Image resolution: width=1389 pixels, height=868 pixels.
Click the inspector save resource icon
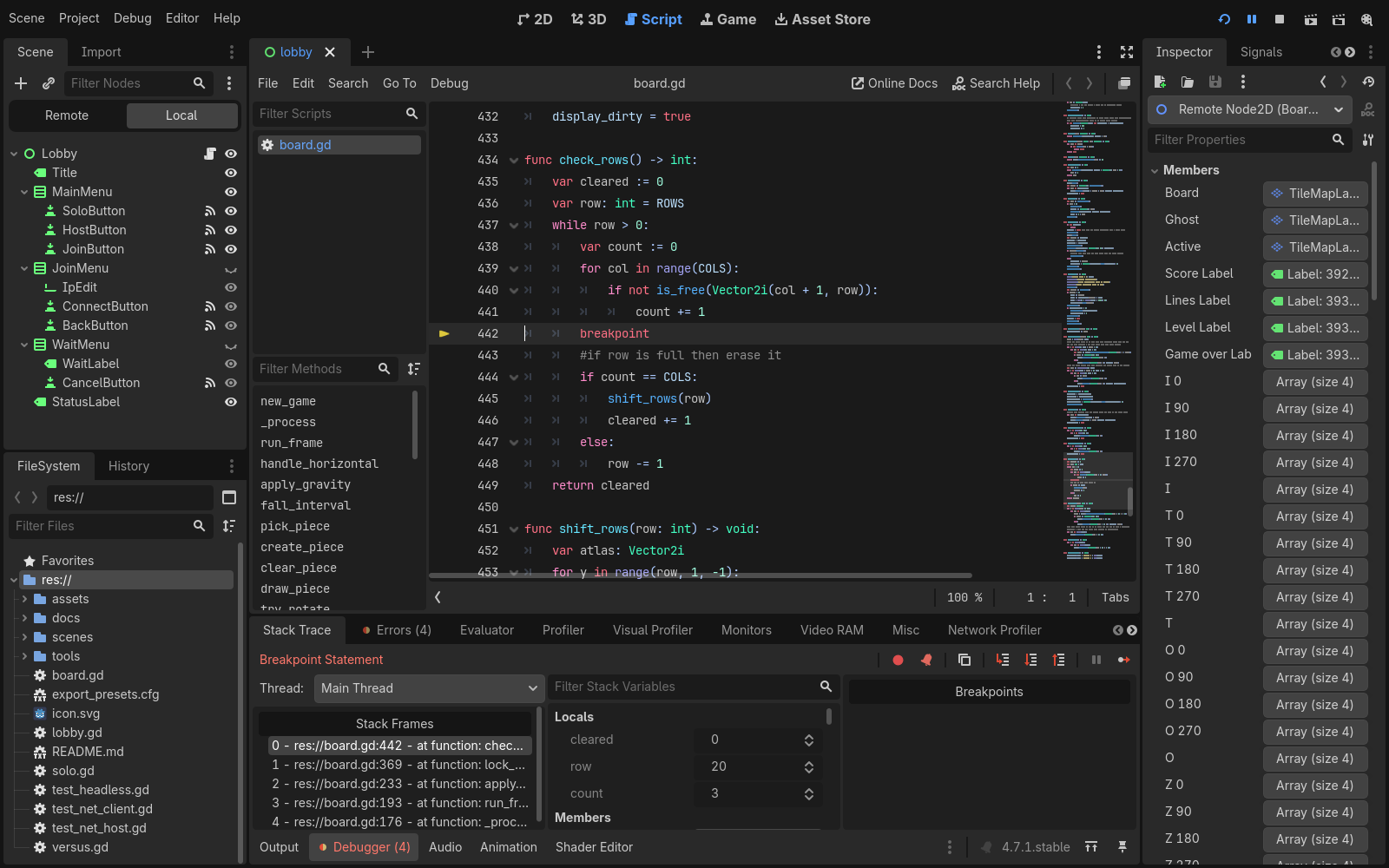1215,82
